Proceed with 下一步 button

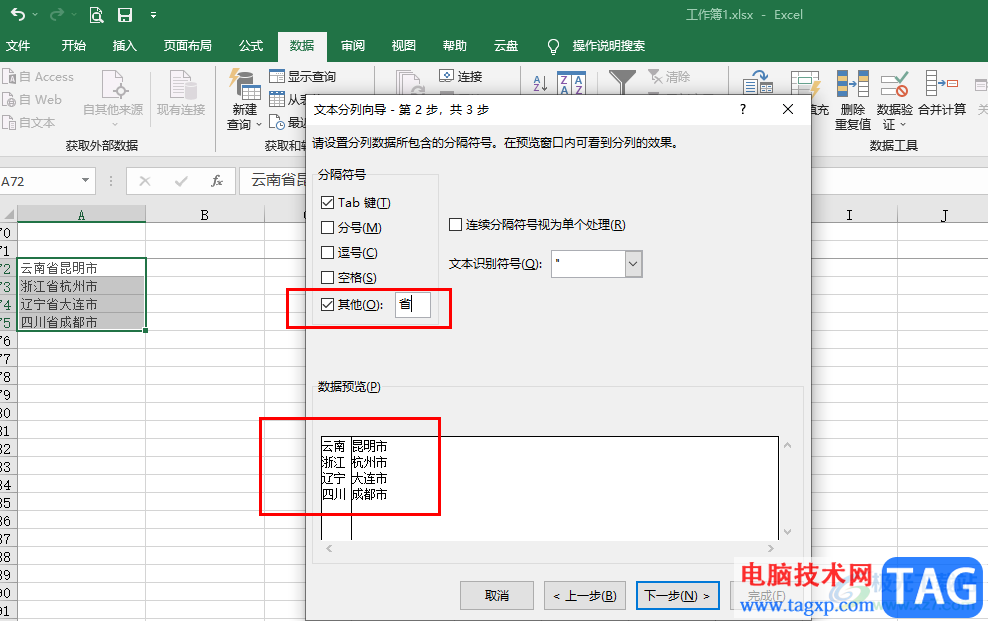(677, 595)
